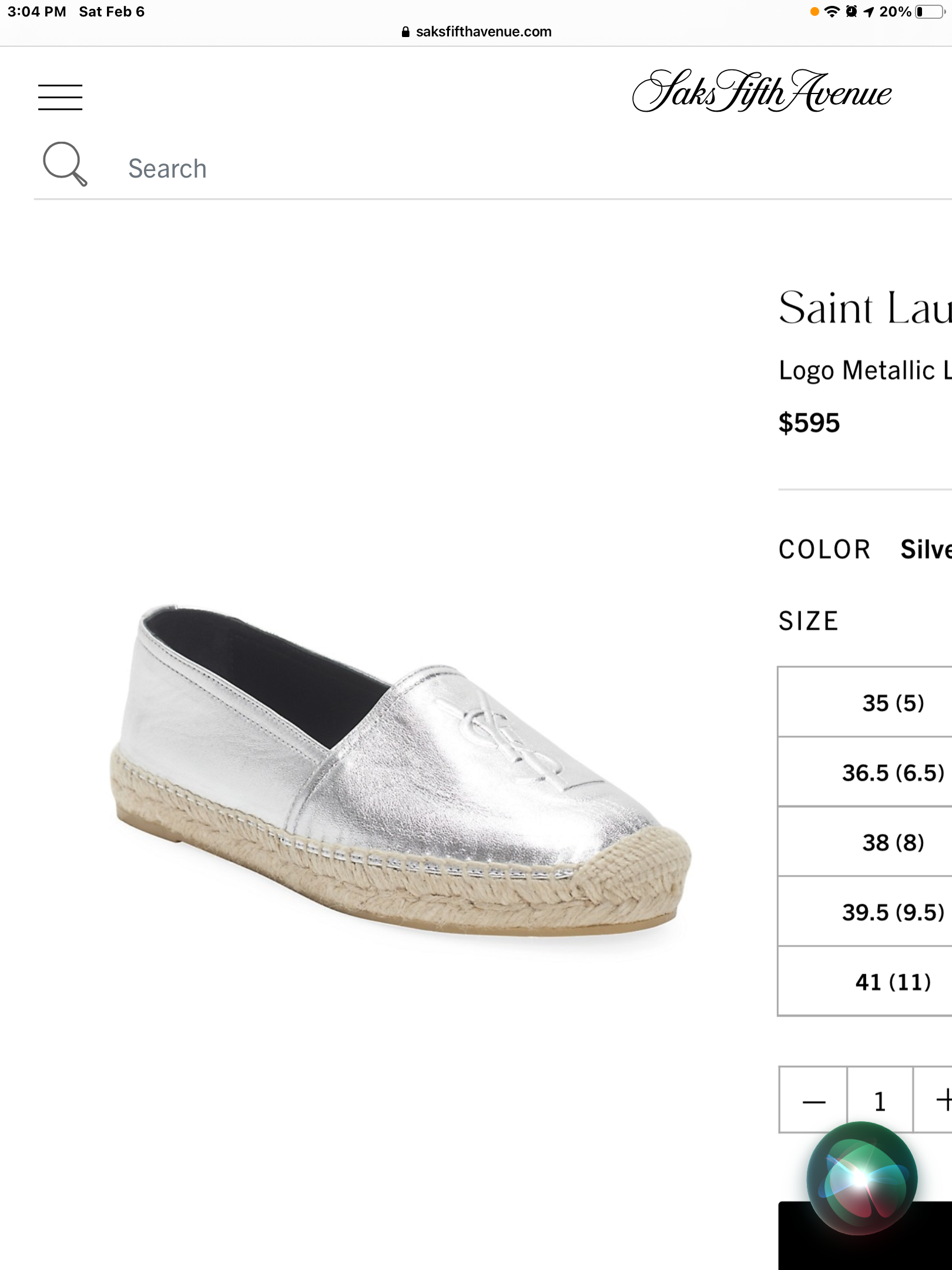Open the Saint Laurent brand link
Image resolution: width=952 pixels, height=1270 pixels.
pos(865,308)
